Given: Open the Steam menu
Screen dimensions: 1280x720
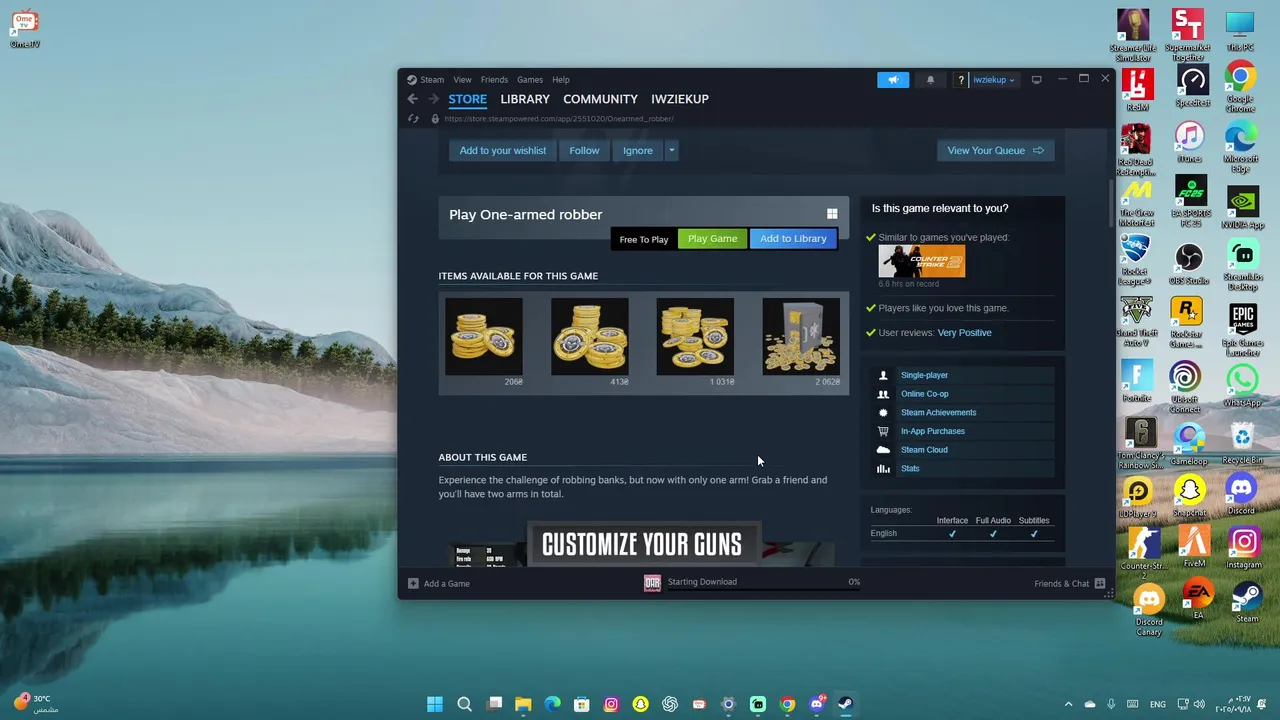Looking at the screenshot, I should [432, 80].
